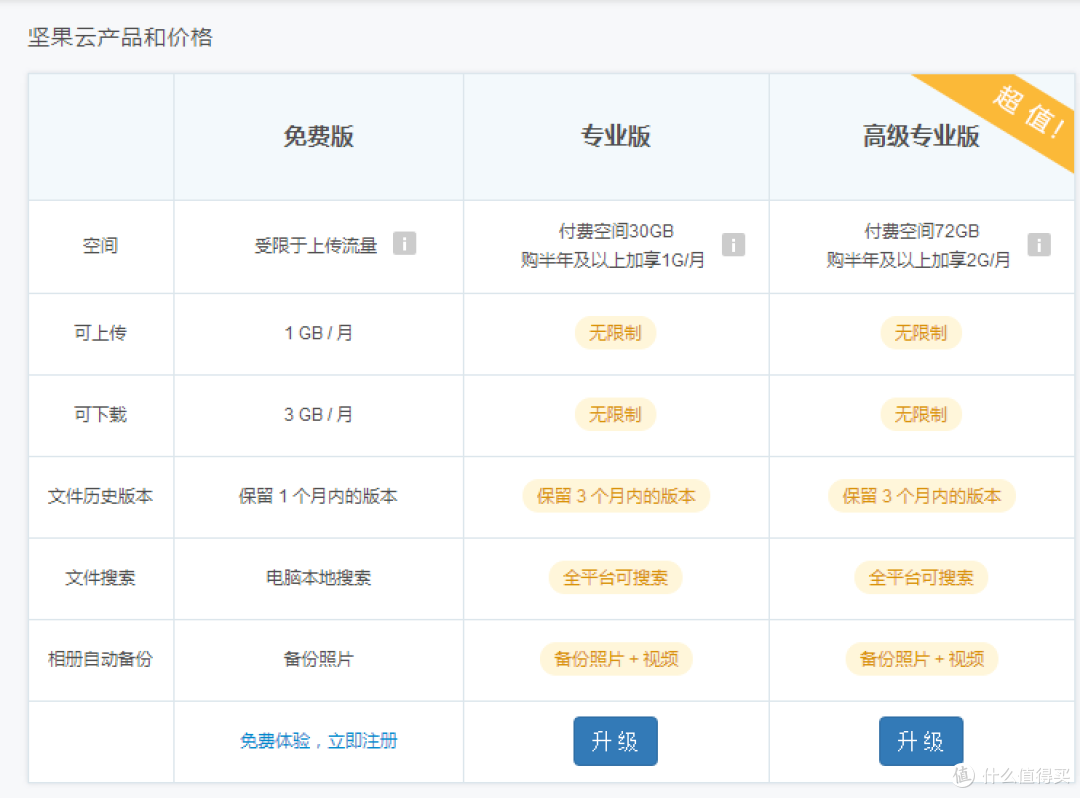The height and width of the screenshot is (798, 1080).
Task: Click the 3 GB / 月 download value
Action: coord(318,414)
